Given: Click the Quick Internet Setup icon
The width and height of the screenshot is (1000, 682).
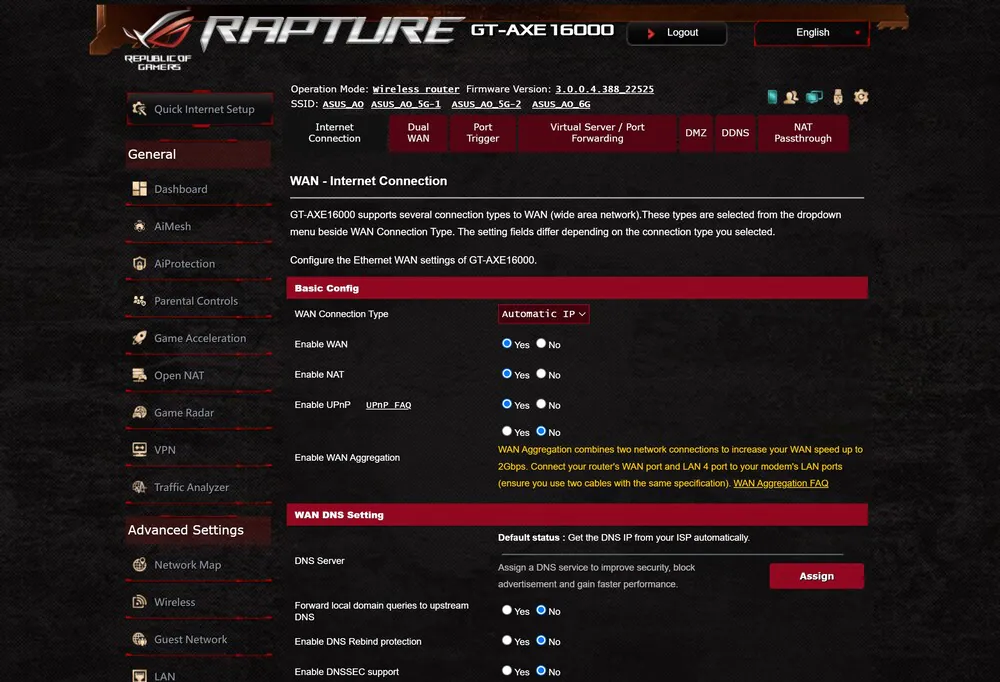Looking at the screenshot, I should pyautogui.click(x=139, y=109).
